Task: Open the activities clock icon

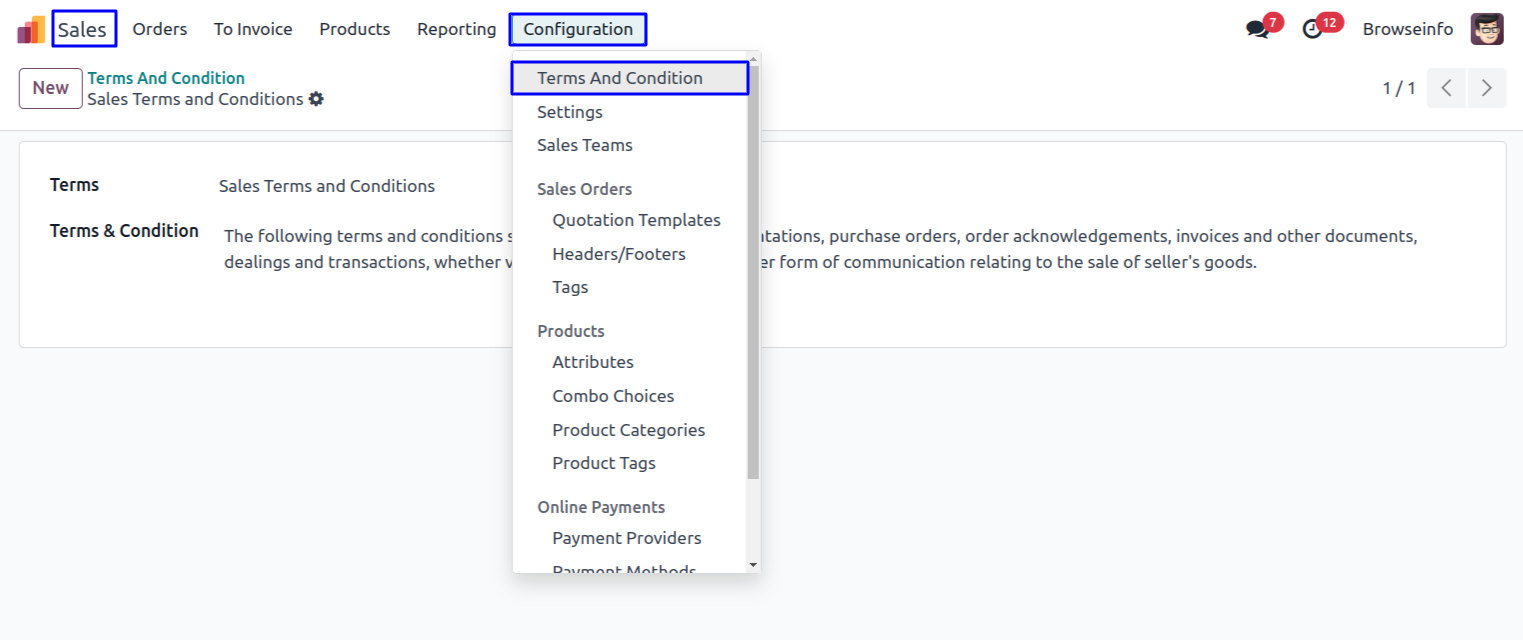Action: click(1313, 29)
